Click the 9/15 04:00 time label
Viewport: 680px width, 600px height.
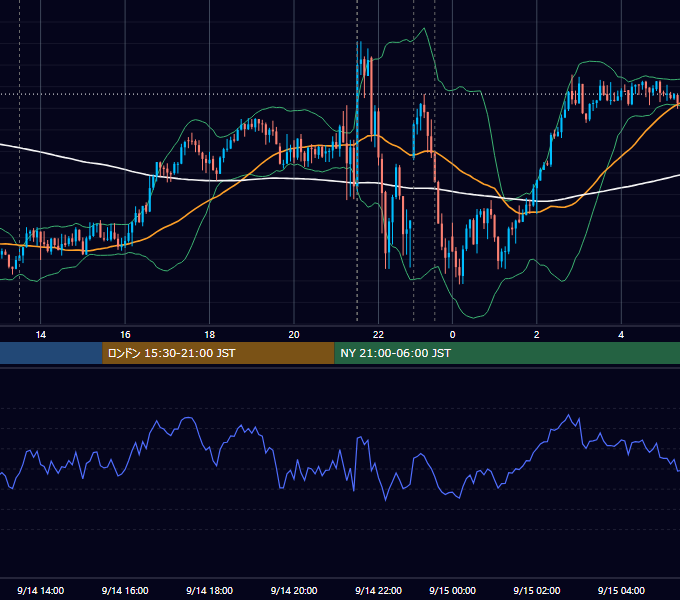point(621,590)
